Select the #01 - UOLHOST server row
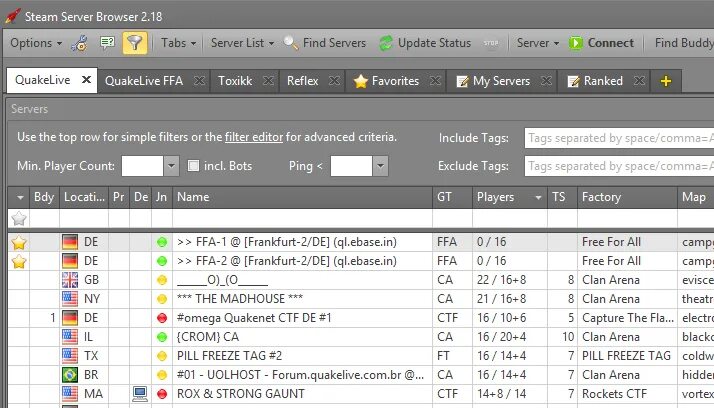This screenshot has width=714, height=408. point(301,375)
